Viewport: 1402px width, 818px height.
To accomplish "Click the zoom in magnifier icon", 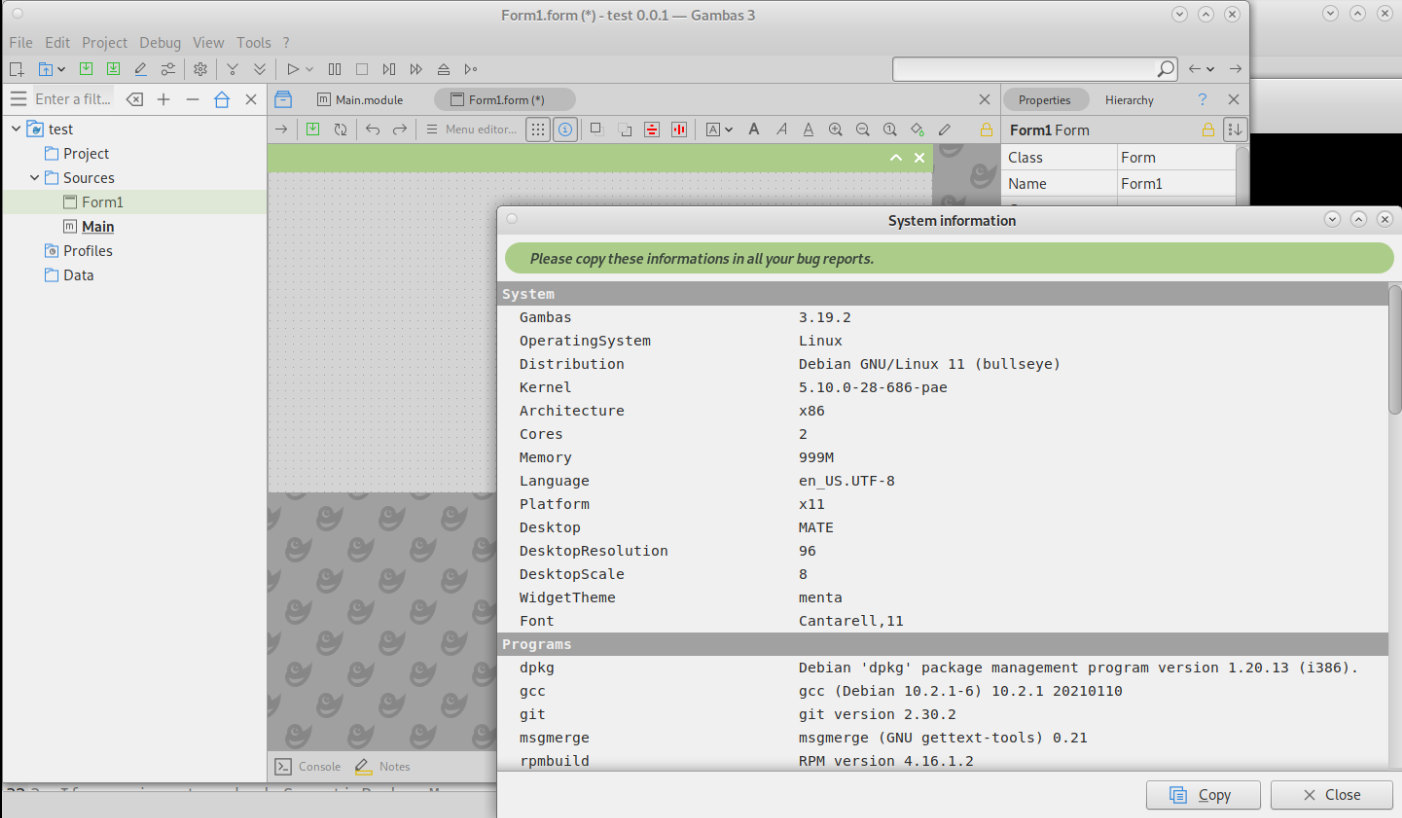I will pyautogui.click(x=835, y=129).
